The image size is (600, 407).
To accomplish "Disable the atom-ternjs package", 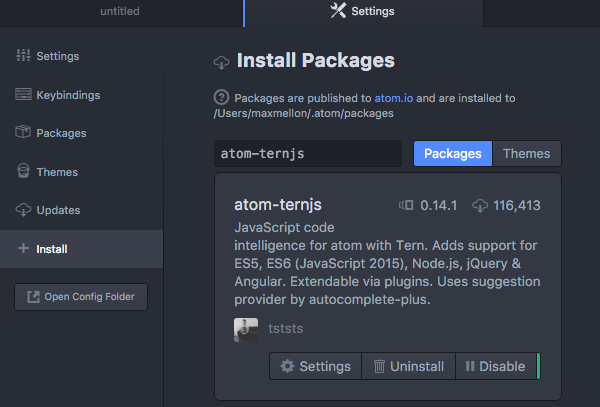I will pos(496,366).
